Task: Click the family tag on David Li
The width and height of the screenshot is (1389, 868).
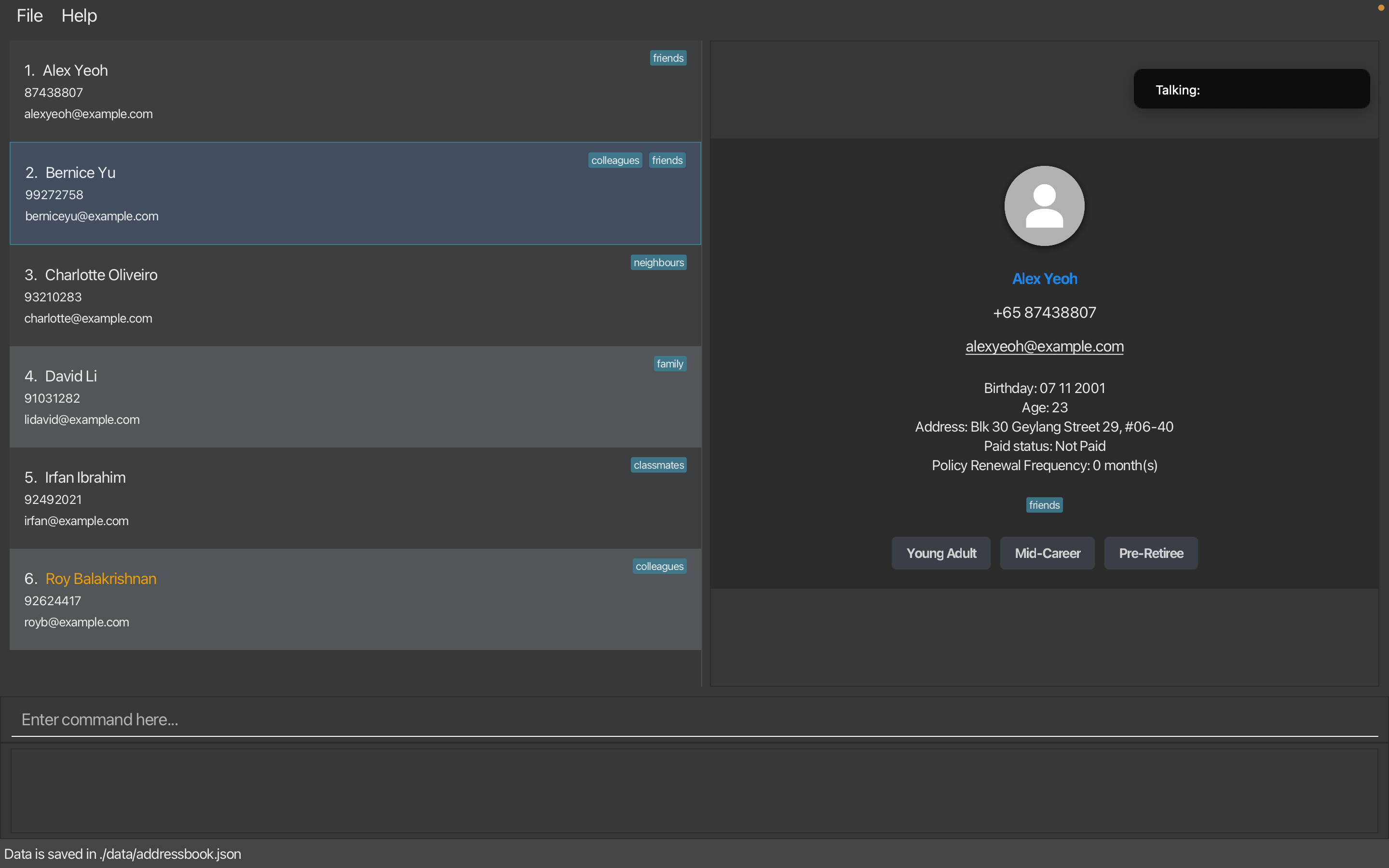Action: pos(669,364)
